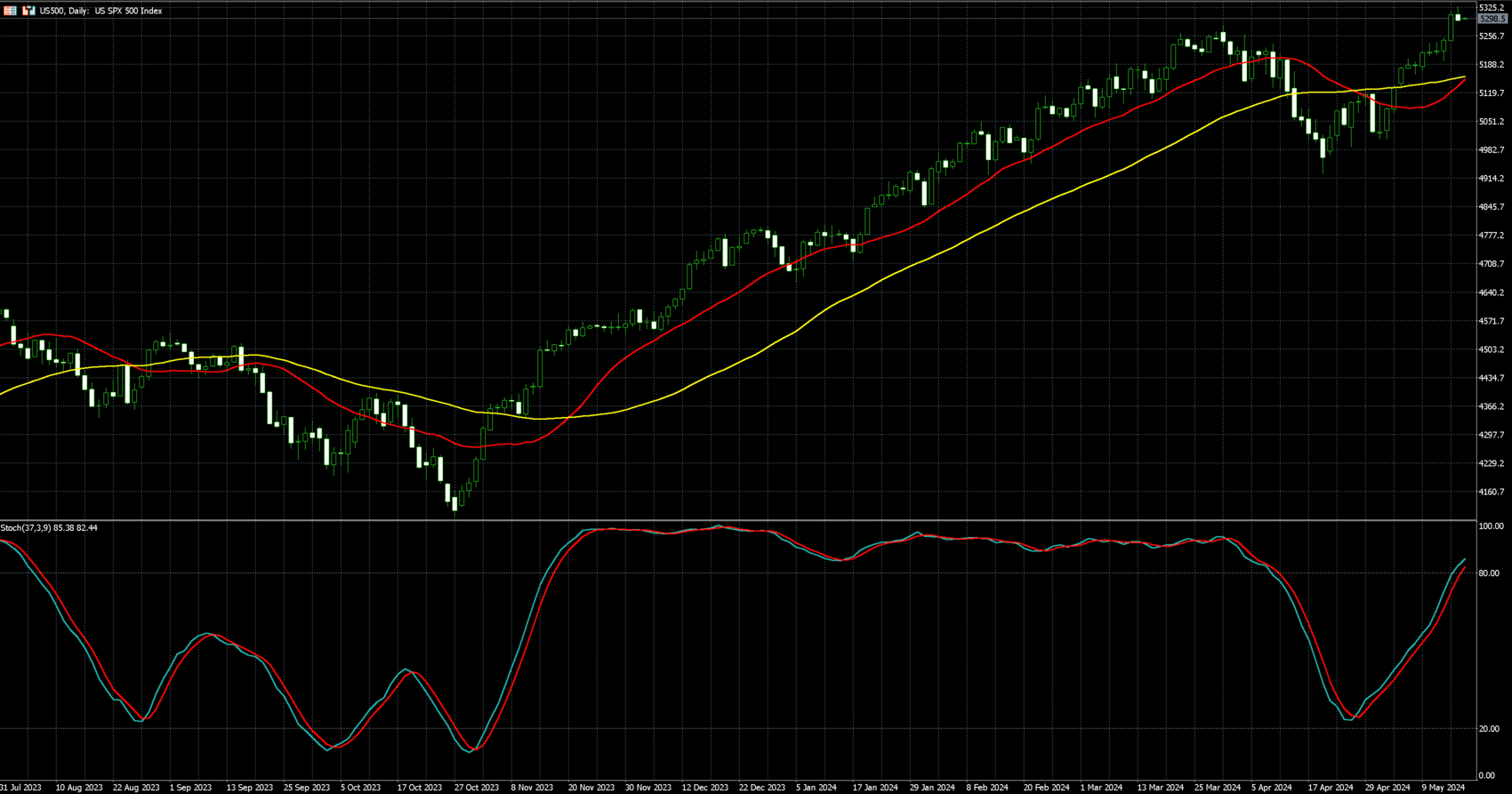Click the 5325.2 price scale label
The image size is (1512, 794).
1491,7
